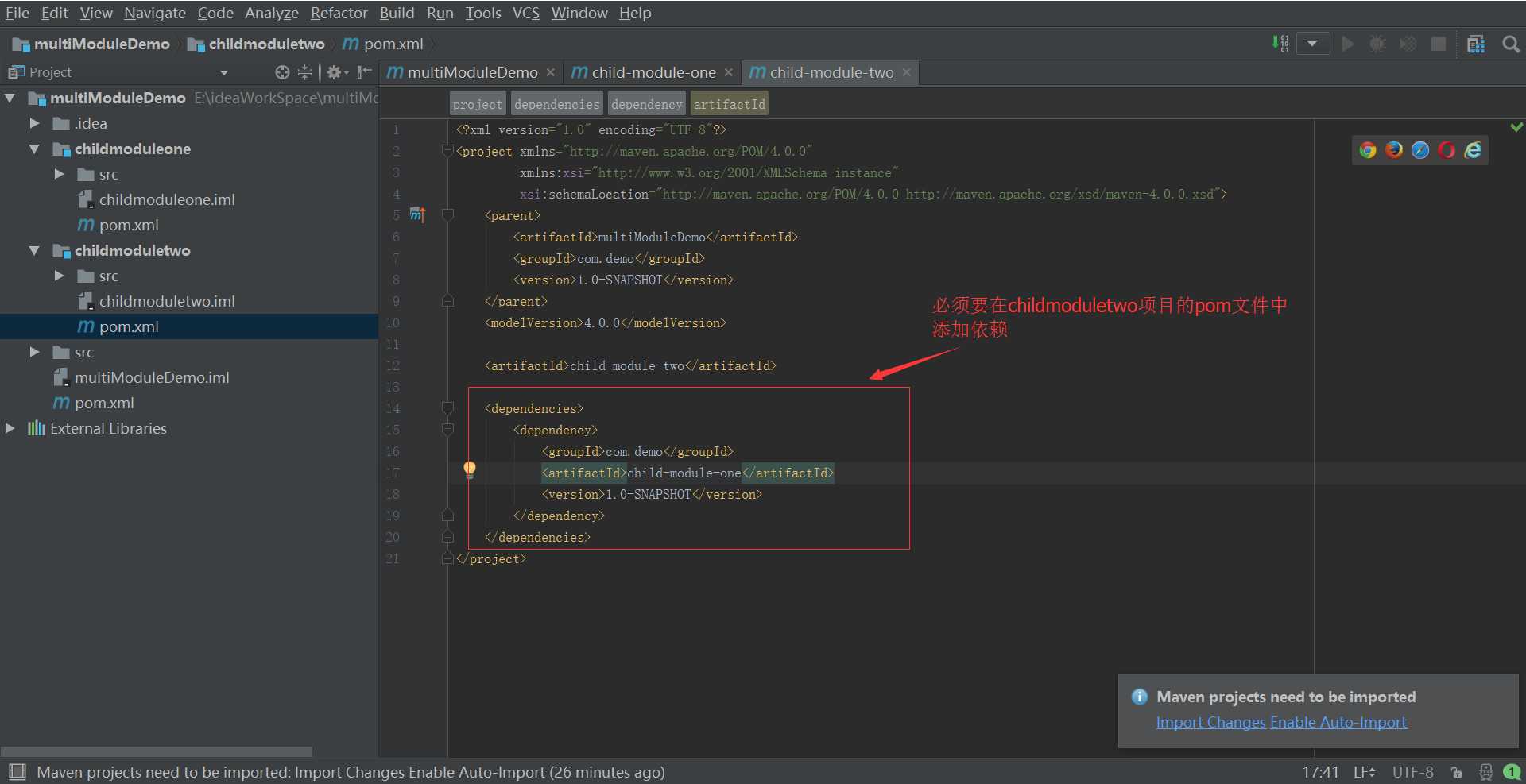Click the Make Project build icon

coord(1280,44)
